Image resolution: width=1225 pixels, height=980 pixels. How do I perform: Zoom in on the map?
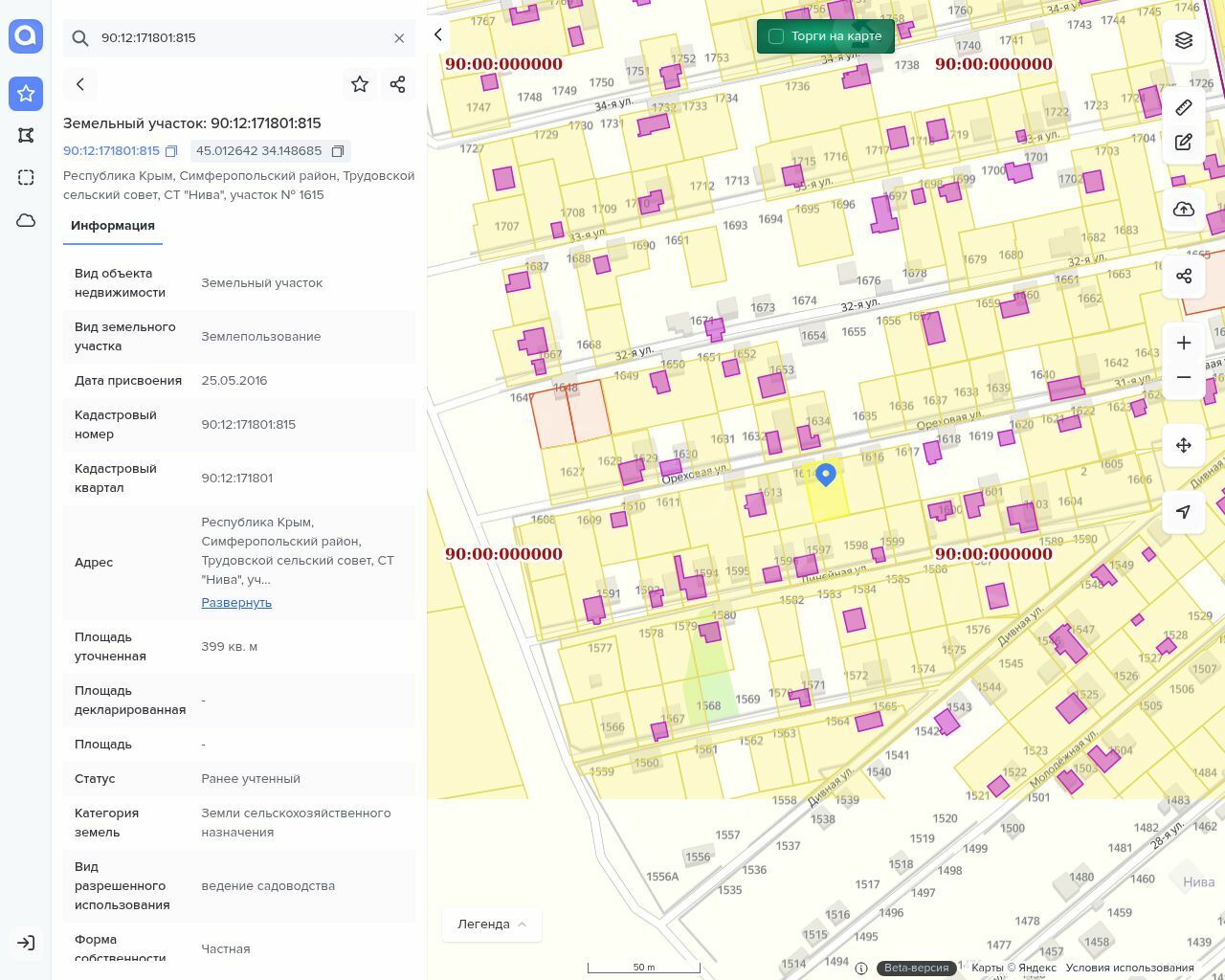[x=1184, y=343]
